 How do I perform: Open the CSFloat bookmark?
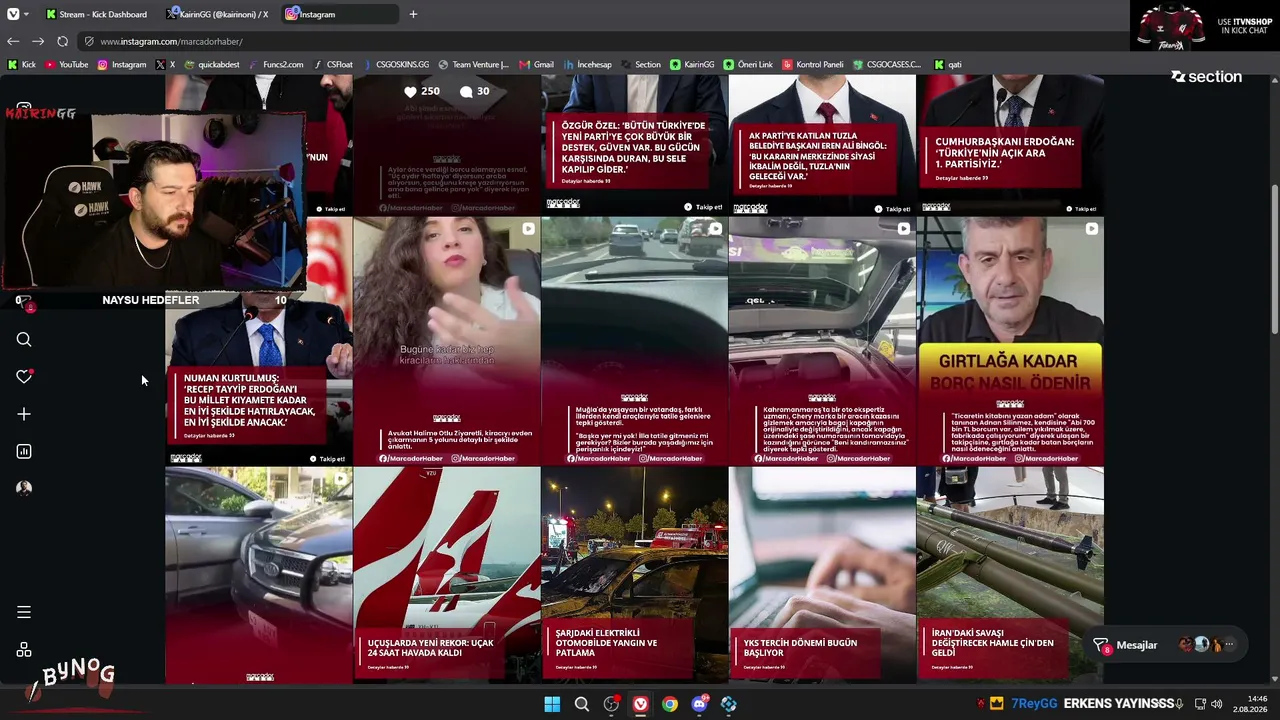[x=333, y=64]
